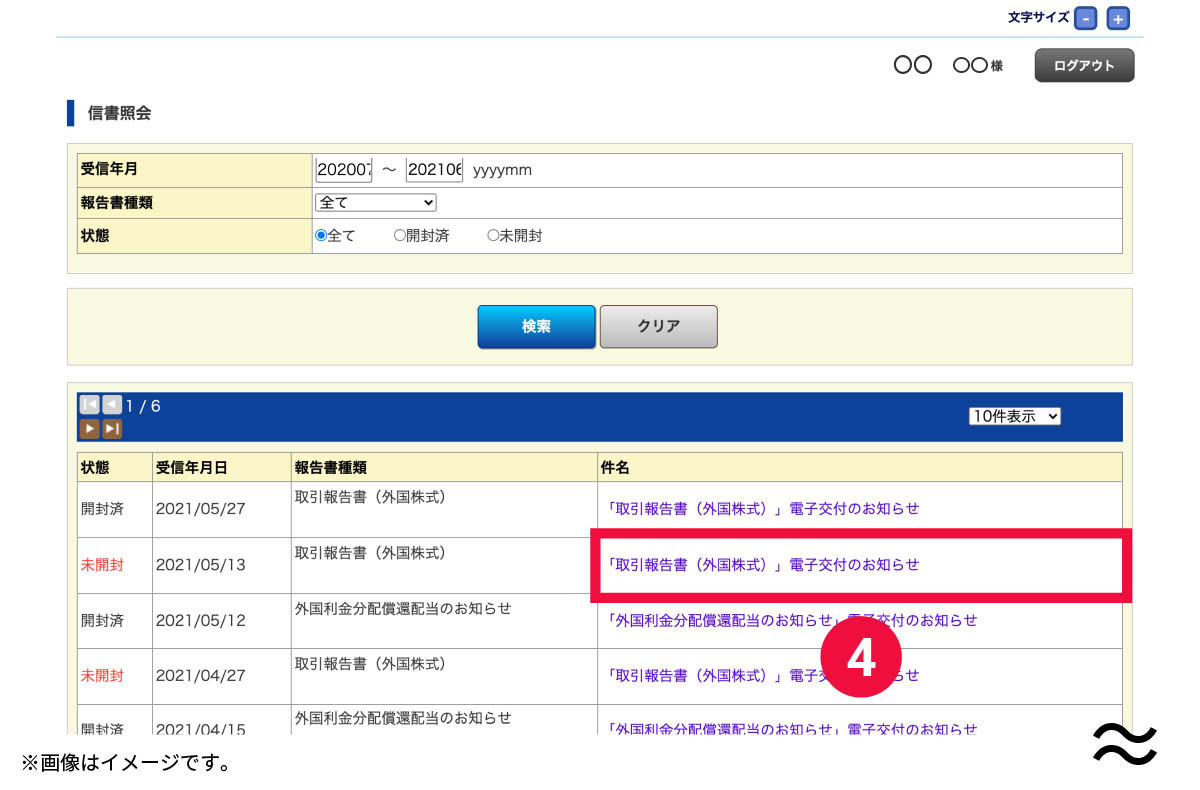
Task: Click the start month input field
Action: [x=343, y=170]
